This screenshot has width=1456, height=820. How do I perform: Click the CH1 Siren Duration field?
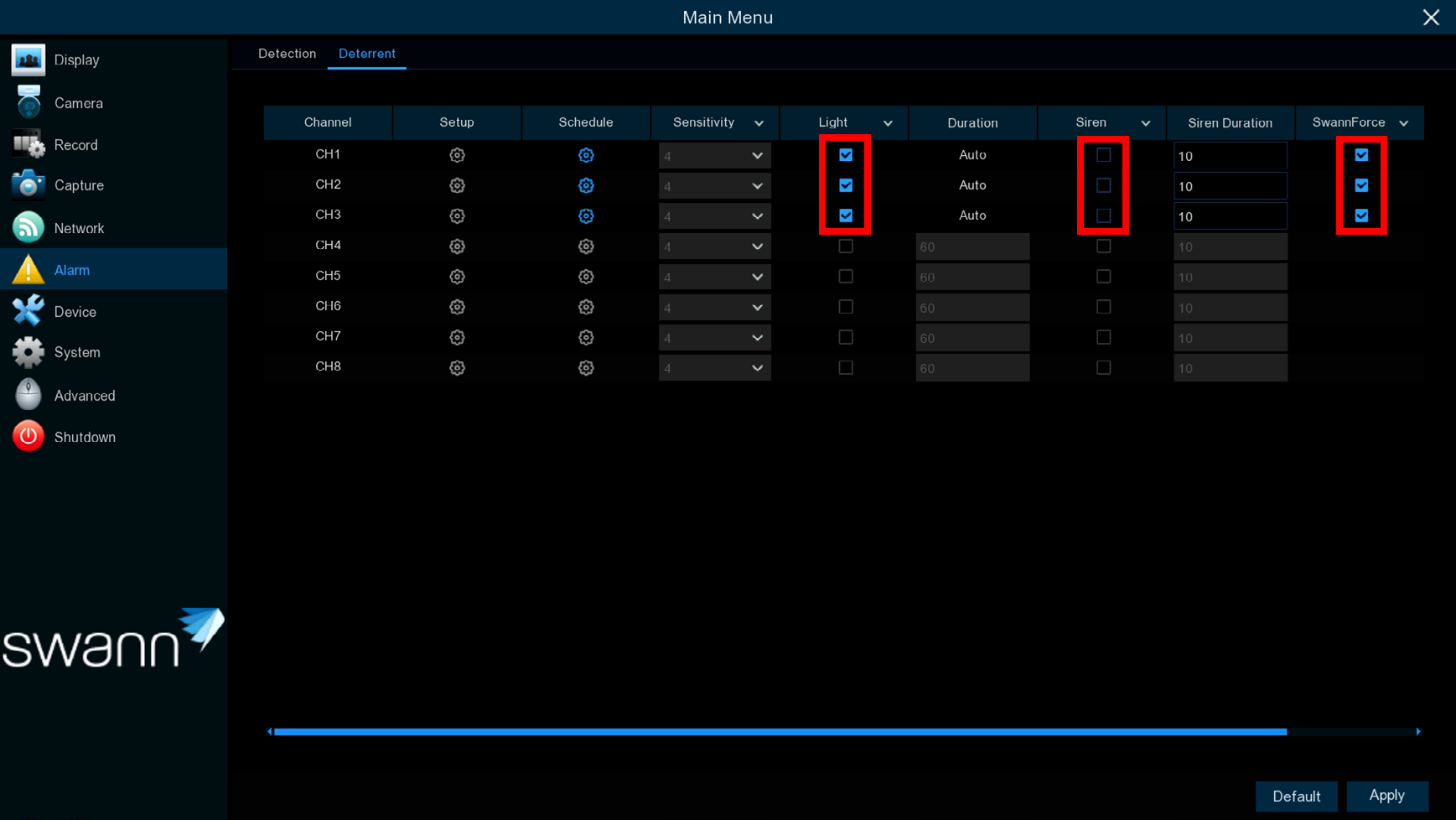point(1230,156)
